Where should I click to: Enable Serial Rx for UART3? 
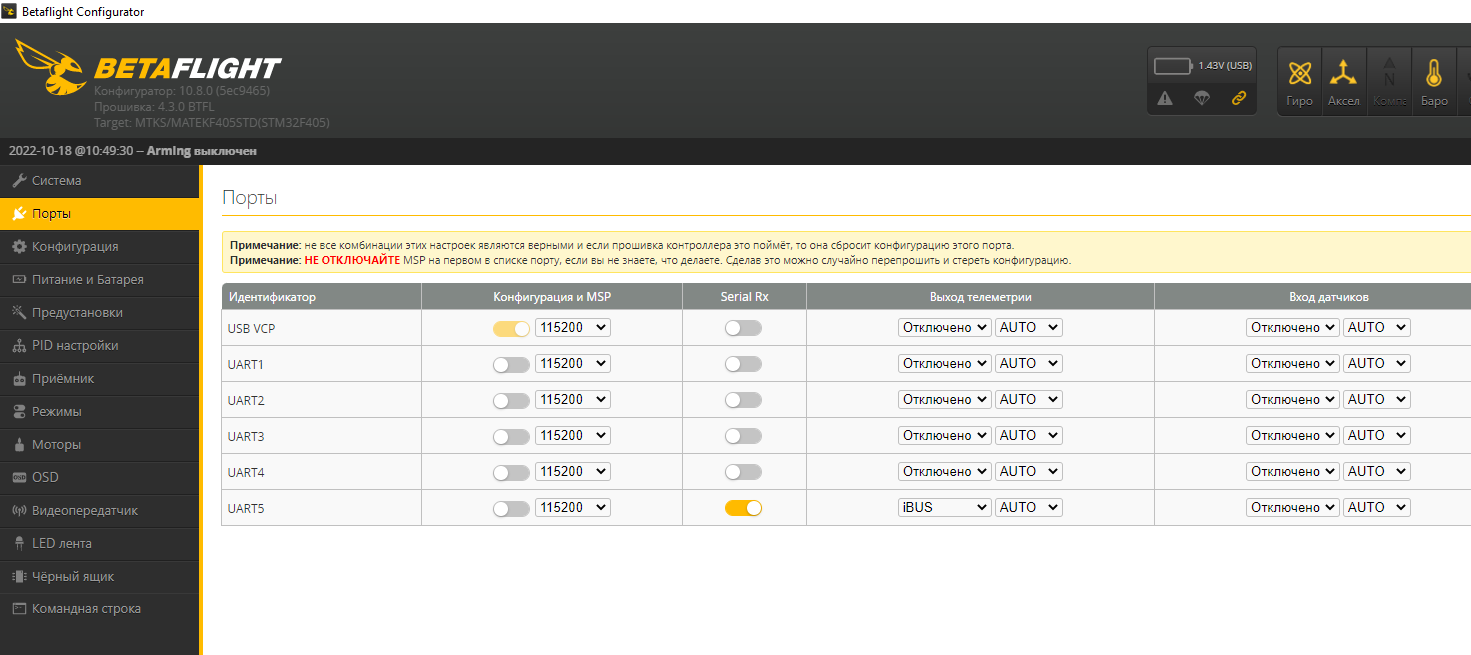click(x=743, y=436)
